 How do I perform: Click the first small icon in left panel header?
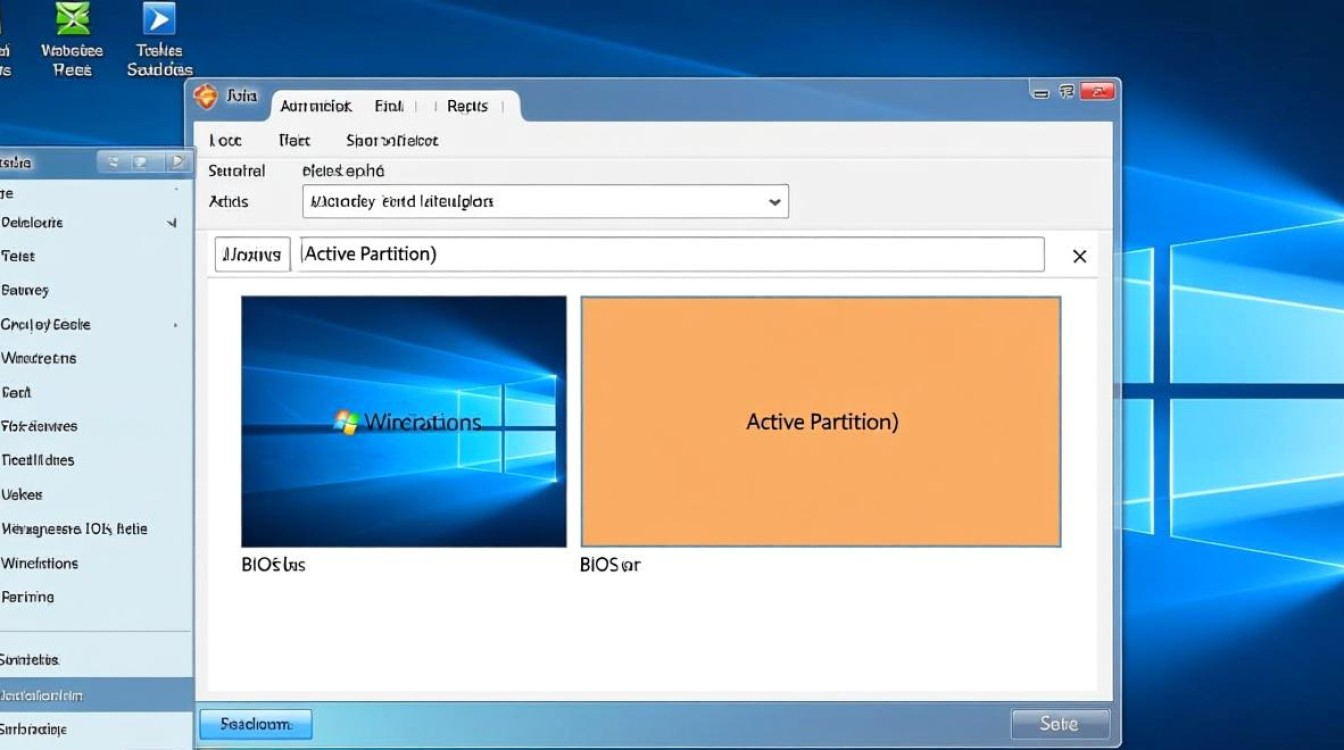click(x=112, y=161)
